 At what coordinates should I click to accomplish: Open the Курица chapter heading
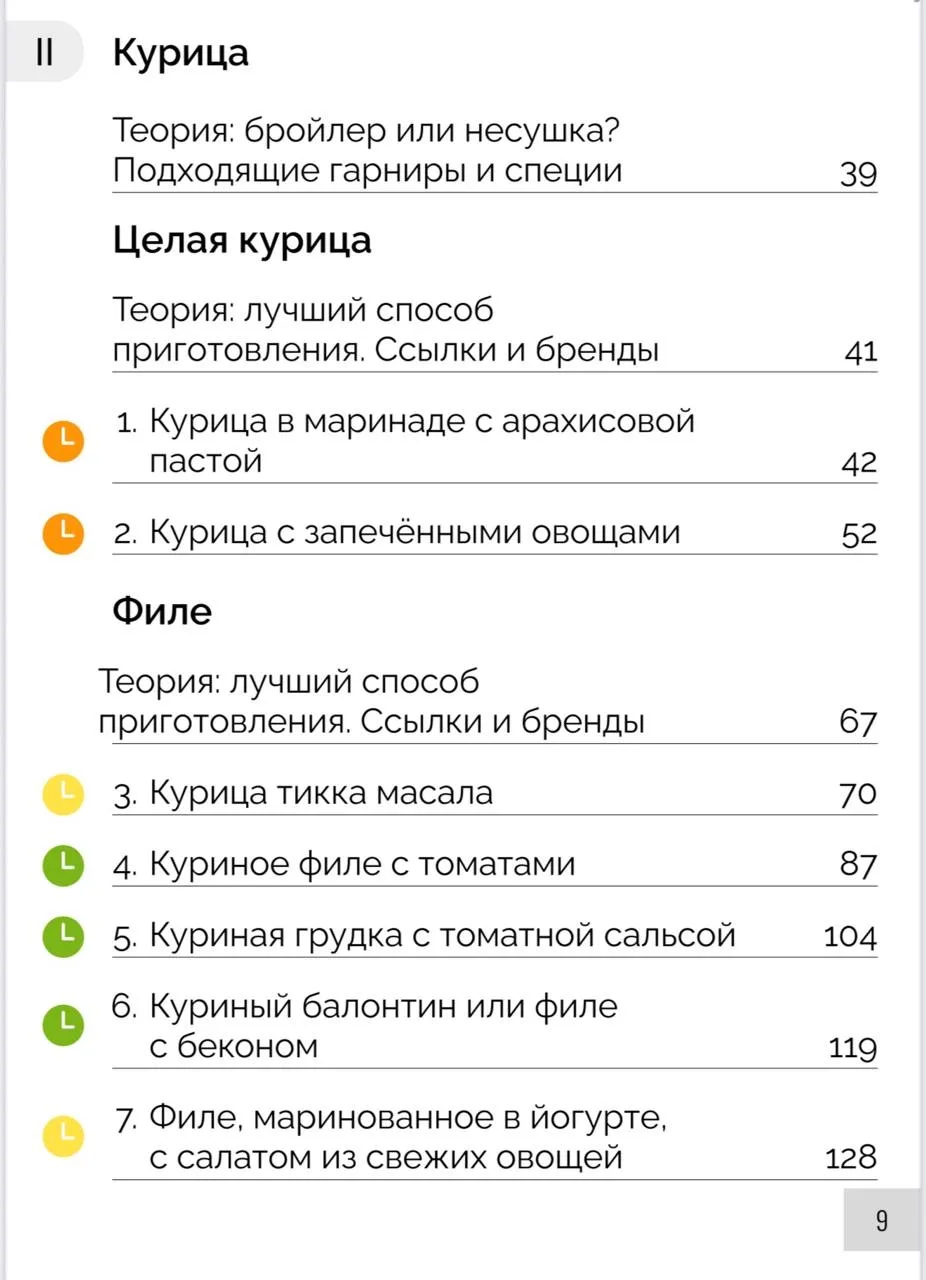[x=180, y=53]
